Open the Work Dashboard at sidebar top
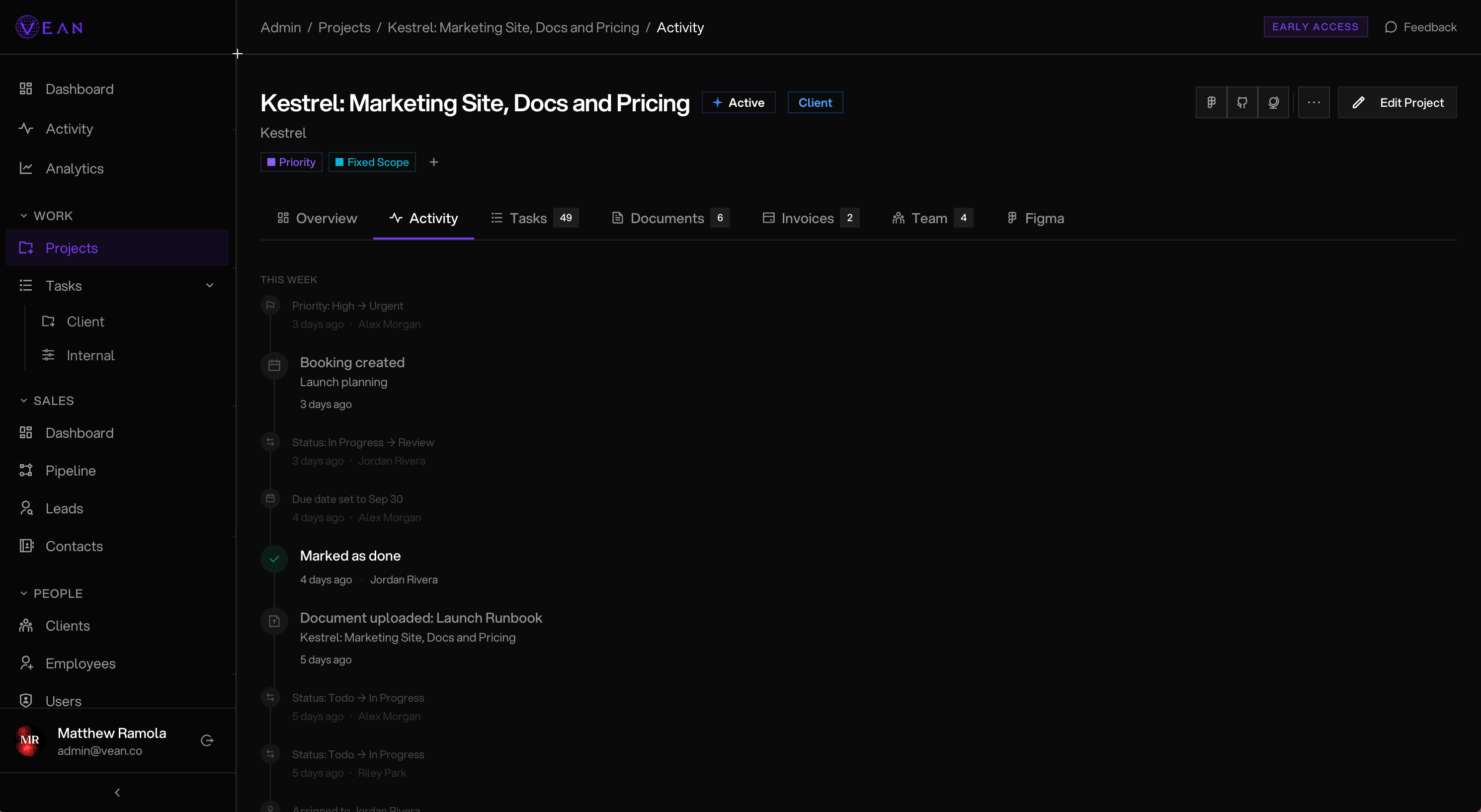1481x812 pixels. (117, 89)
